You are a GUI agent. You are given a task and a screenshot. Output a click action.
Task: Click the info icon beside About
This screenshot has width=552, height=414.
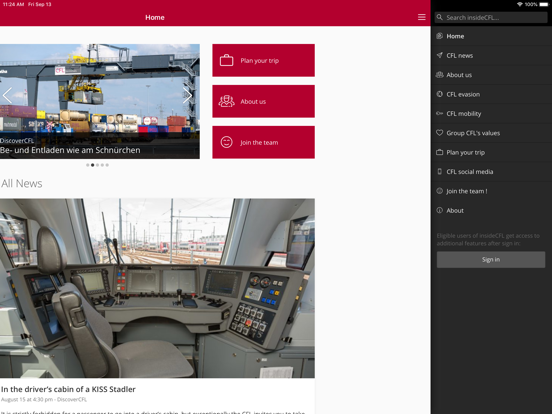(439, 210)
